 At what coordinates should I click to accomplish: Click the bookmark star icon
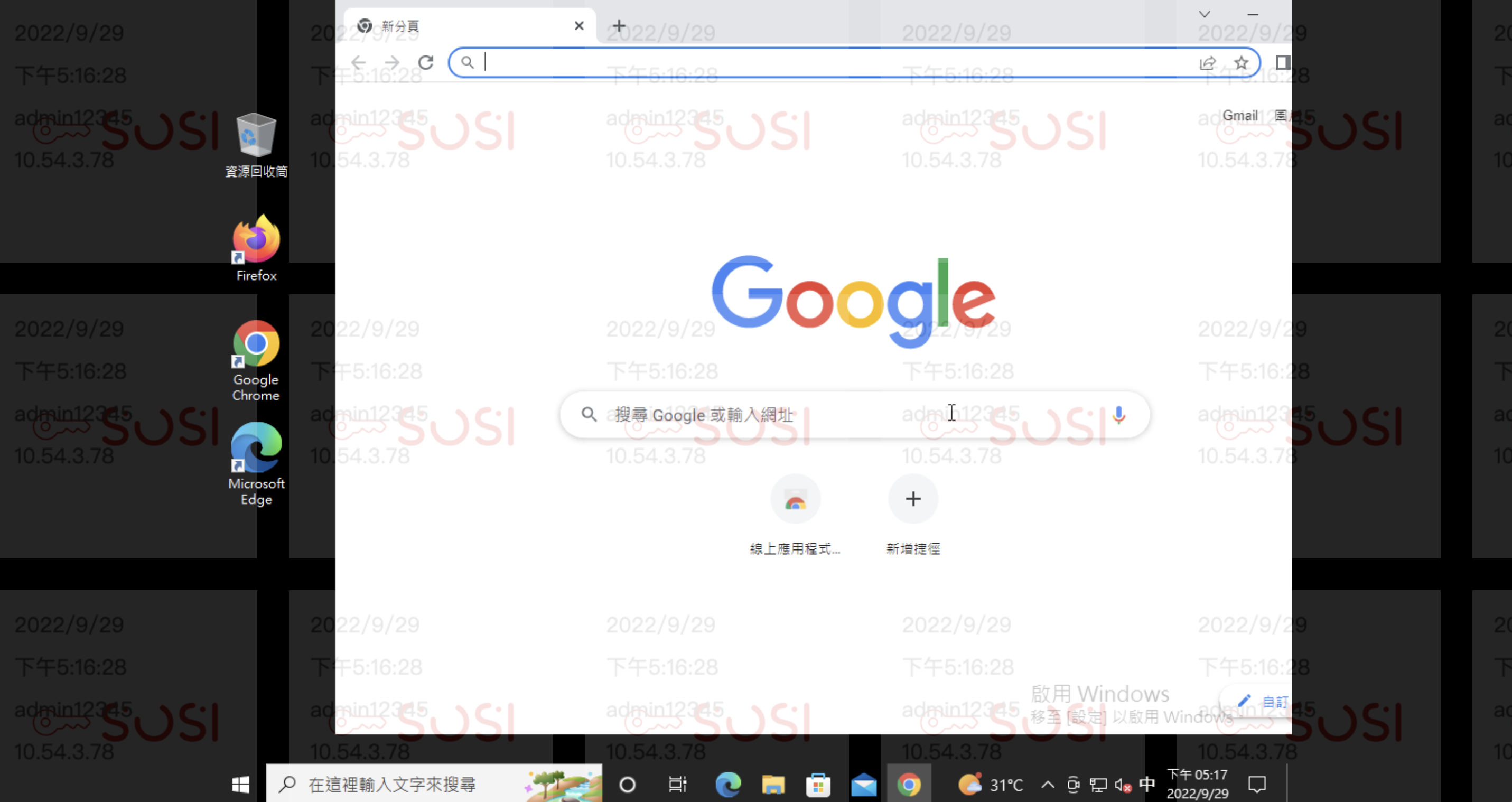click(1240, 62)
